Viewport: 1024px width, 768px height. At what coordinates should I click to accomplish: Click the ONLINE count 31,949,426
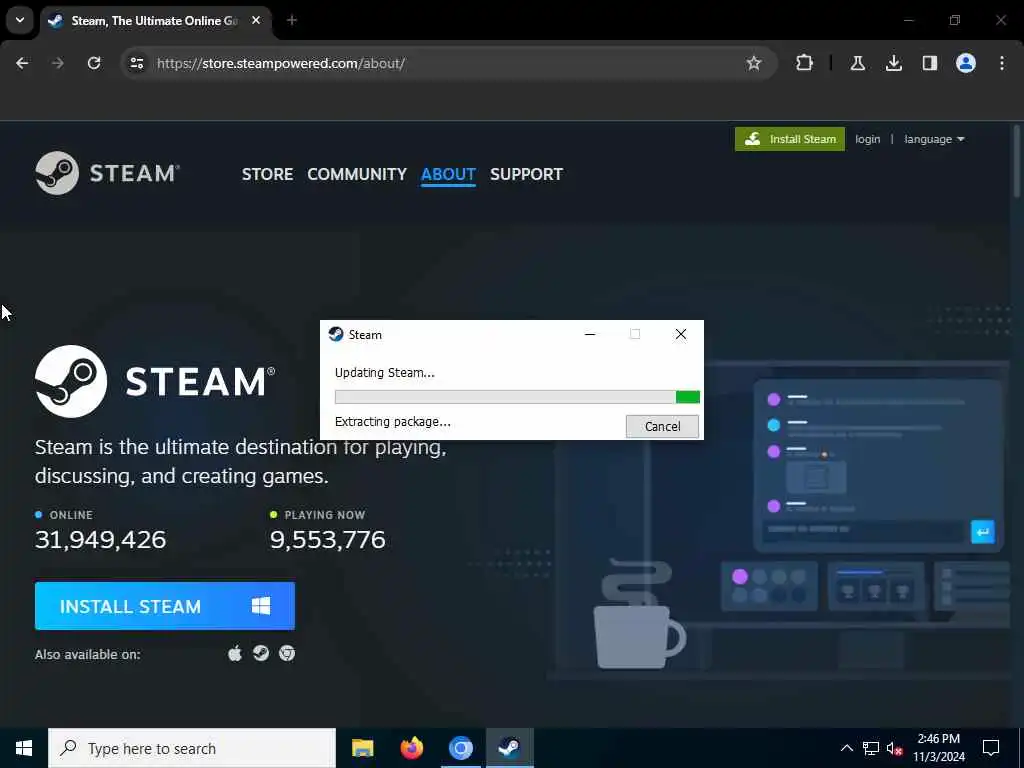[x=101, y=539]
